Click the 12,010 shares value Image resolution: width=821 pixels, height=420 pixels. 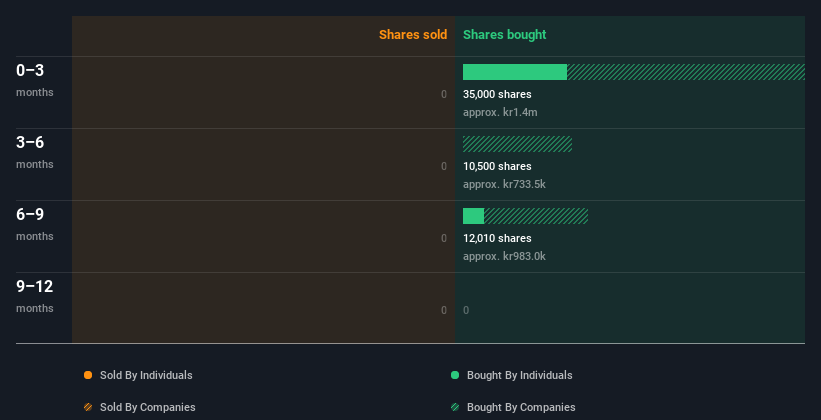point(497,238)
